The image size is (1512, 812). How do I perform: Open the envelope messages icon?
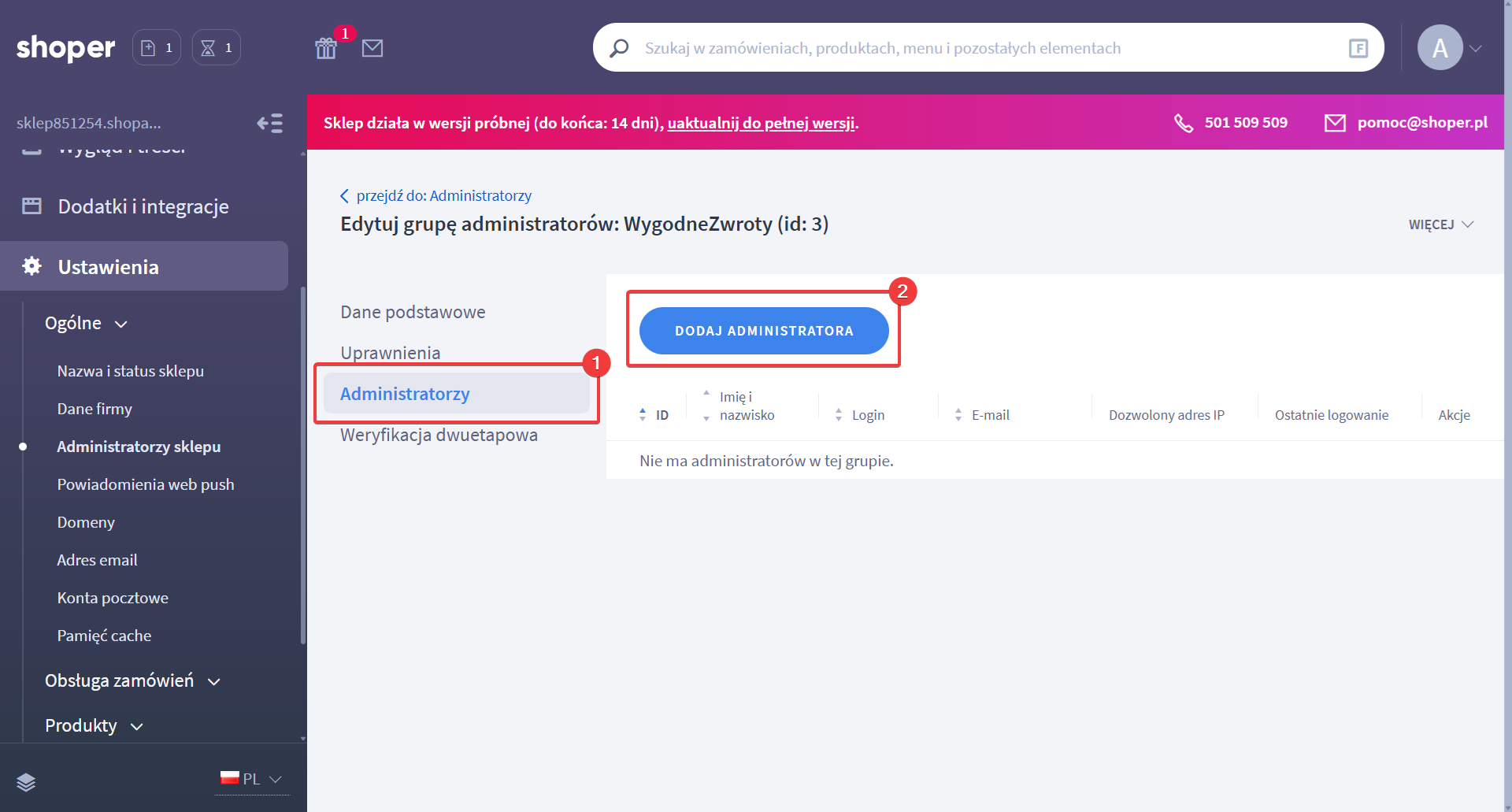click(372, 48)
